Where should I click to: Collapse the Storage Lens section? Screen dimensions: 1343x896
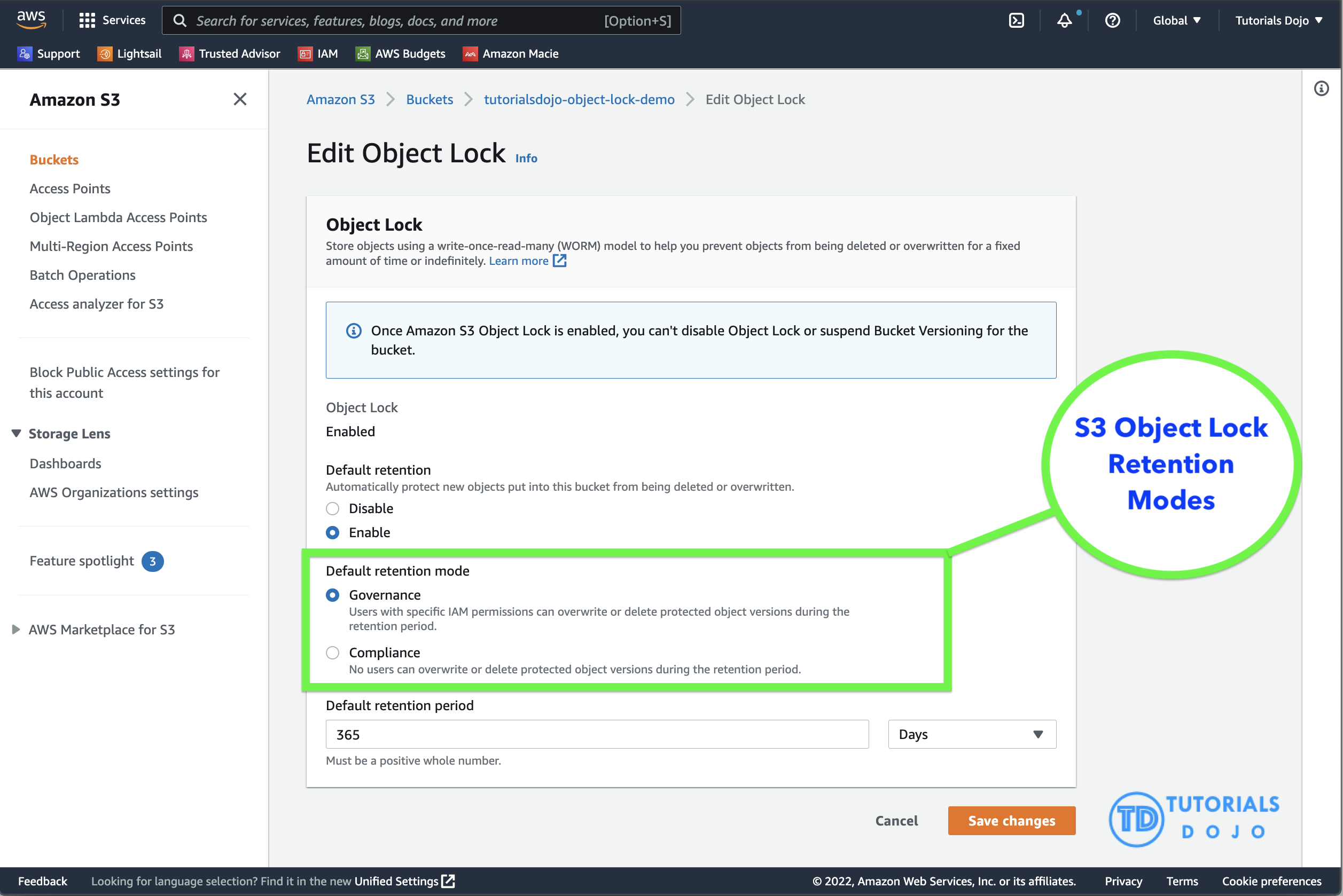(16, 433)
